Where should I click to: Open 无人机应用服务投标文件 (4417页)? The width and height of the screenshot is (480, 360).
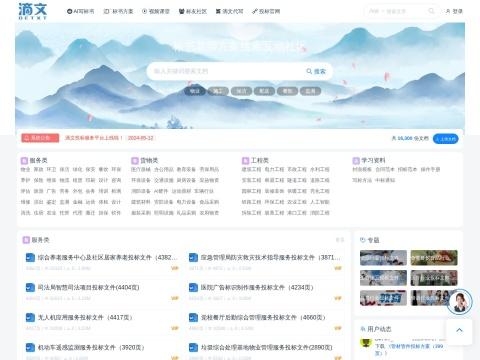pos(85,318)
